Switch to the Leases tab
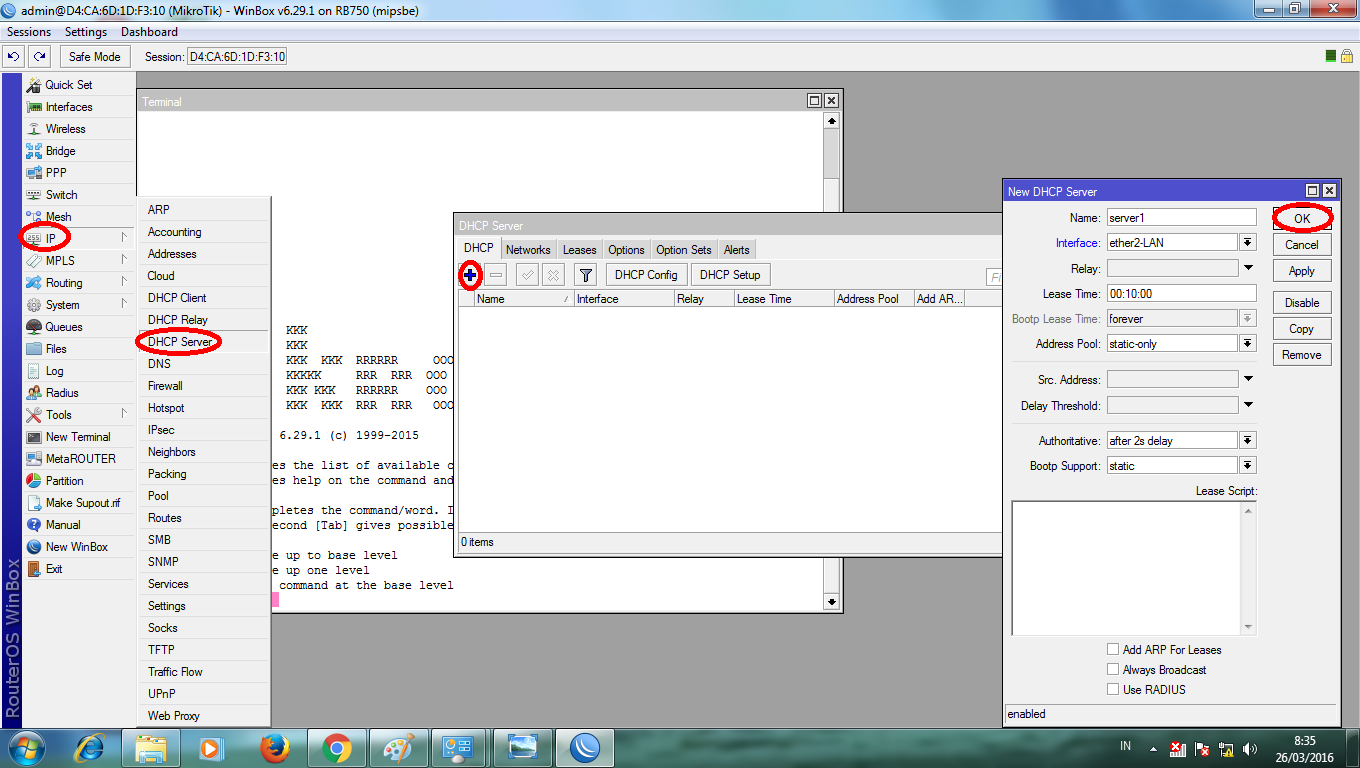Screen dimensions: 1360x768 pyautogui.click(x=579, y=249)
